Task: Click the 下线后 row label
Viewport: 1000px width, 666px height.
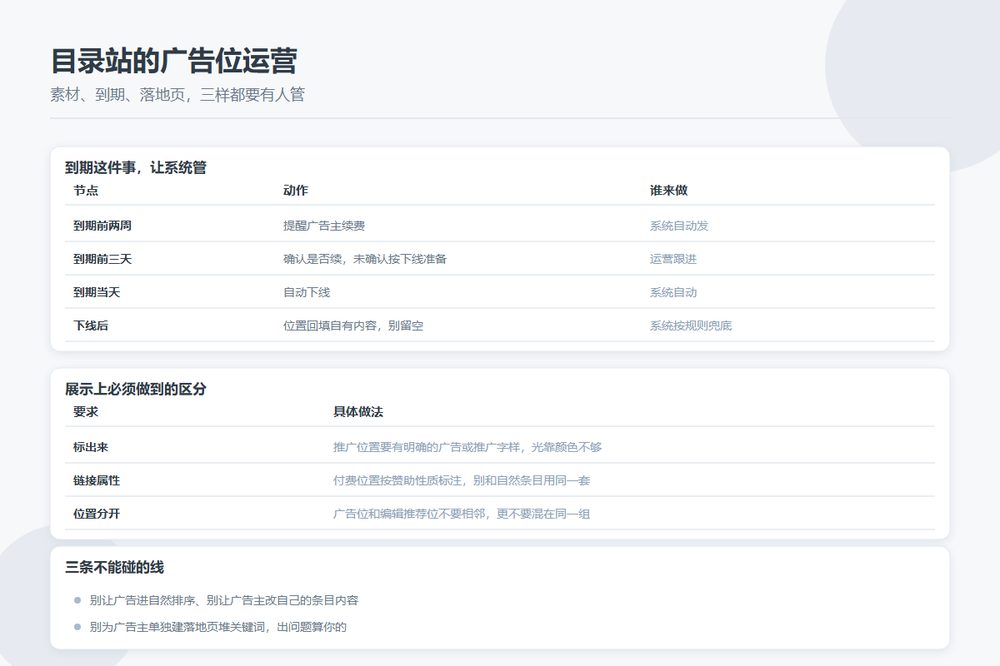Action: [91, 325]
